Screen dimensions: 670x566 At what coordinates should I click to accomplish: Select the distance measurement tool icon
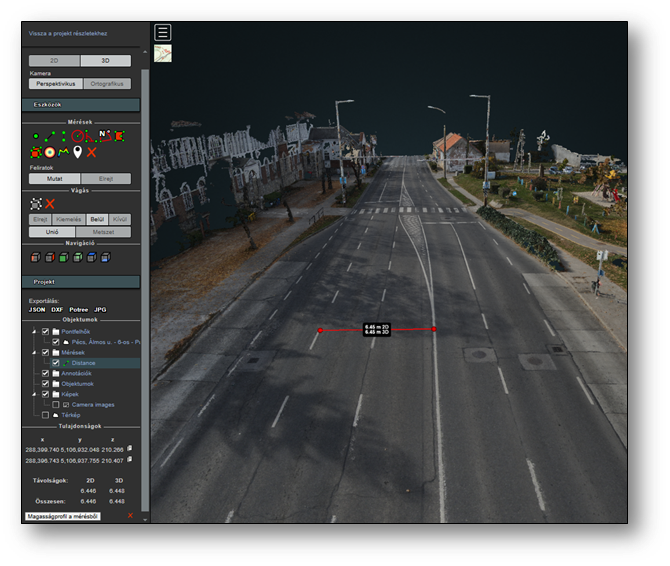[x=49, y=134]
